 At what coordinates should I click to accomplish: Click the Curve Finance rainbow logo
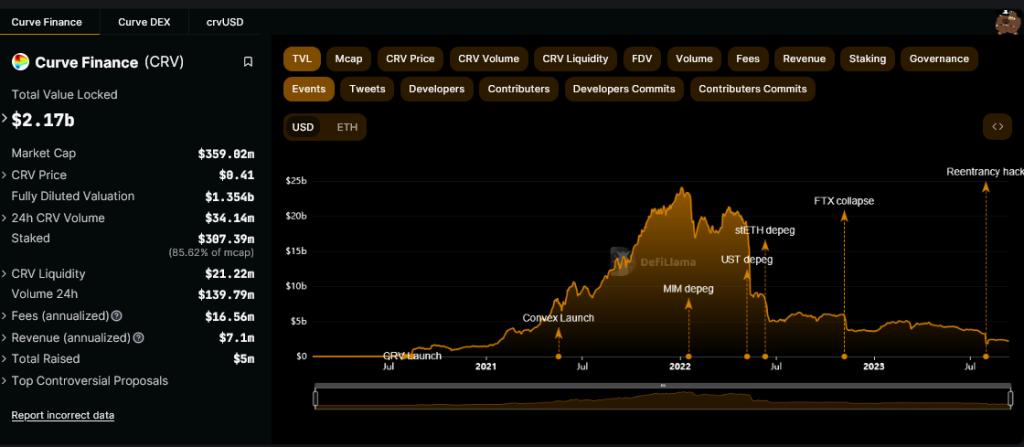pos(20,62)
